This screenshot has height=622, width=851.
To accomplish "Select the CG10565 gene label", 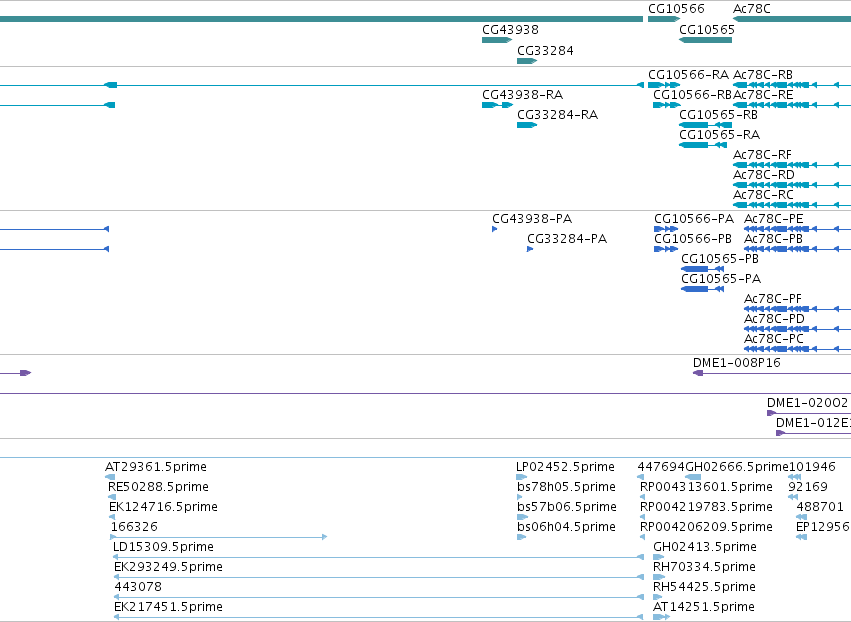I will tap(707, 30).
